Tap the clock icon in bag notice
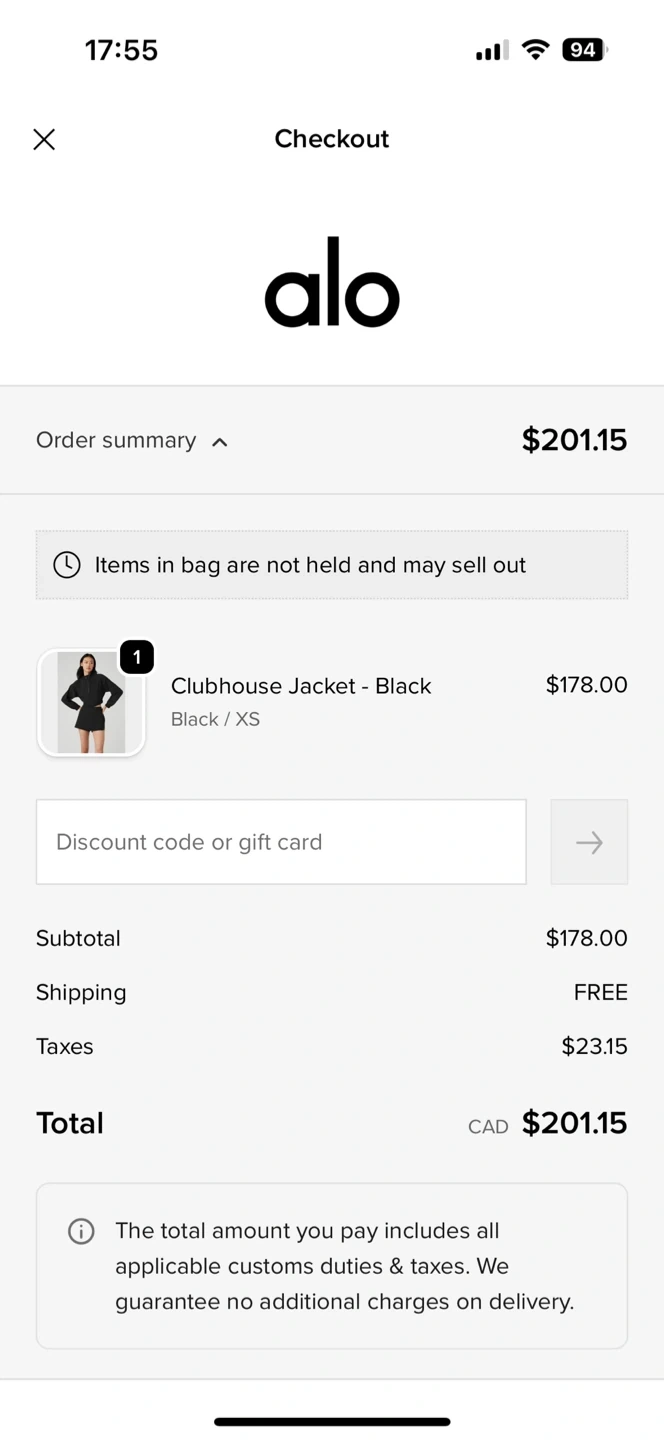The height and width of the screenshot is (1440, 664). click(67, 565)
